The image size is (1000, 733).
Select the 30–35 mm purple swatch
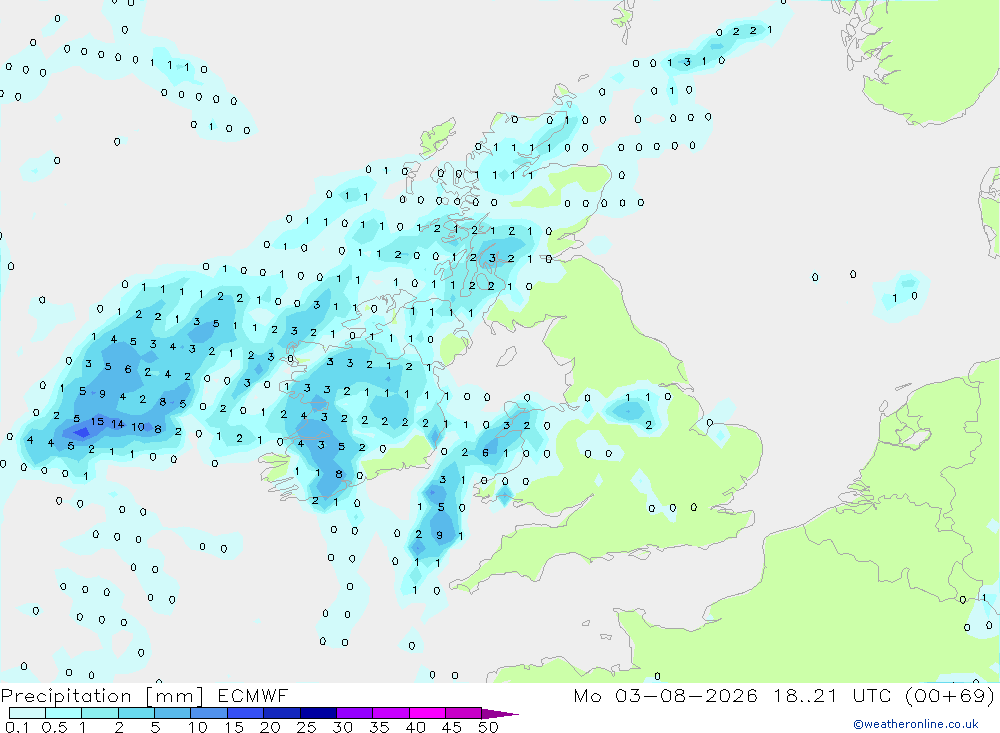[354, 713]
